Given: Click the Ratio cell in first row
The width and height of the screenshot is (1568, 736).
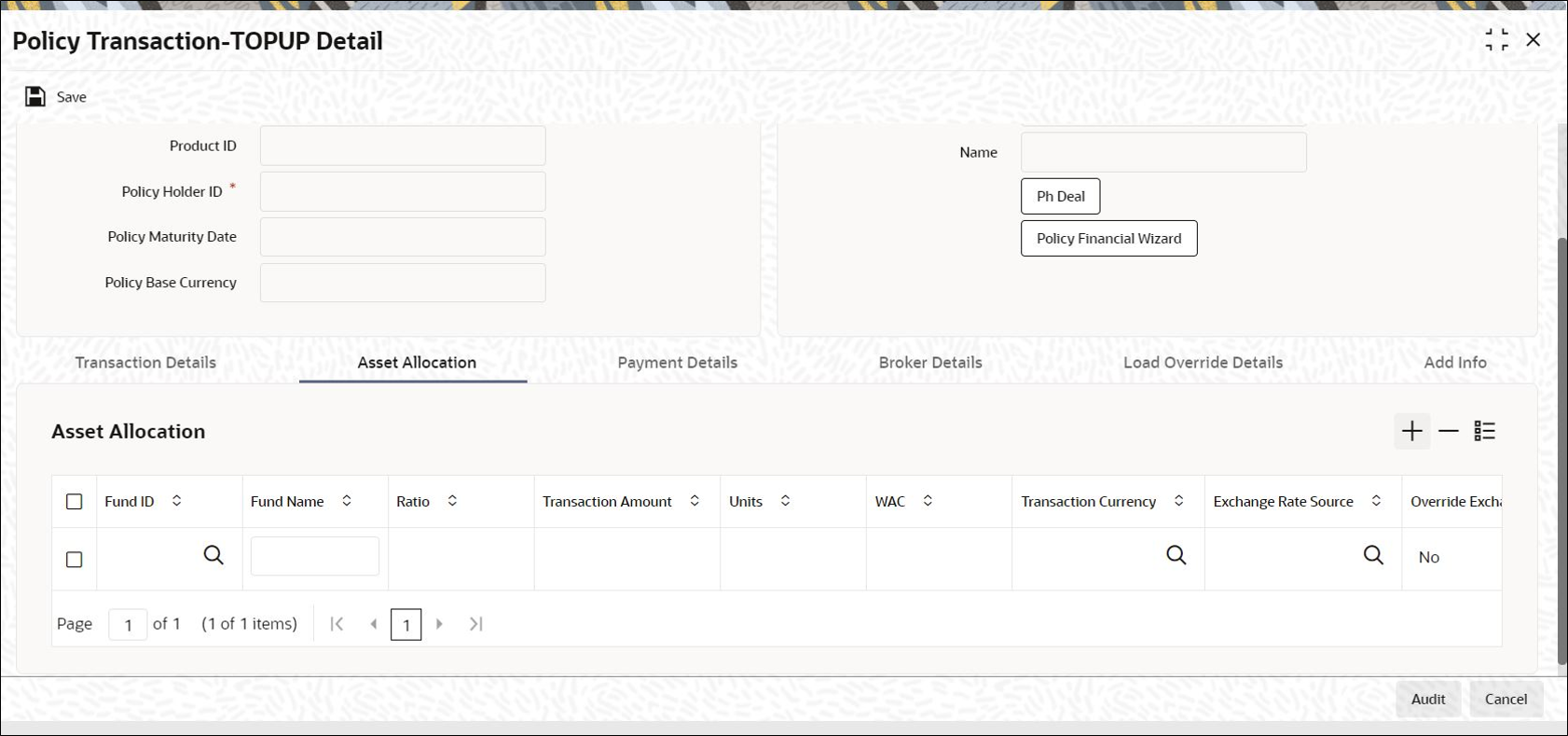Looking at the screenshot, I should (461, 559).
